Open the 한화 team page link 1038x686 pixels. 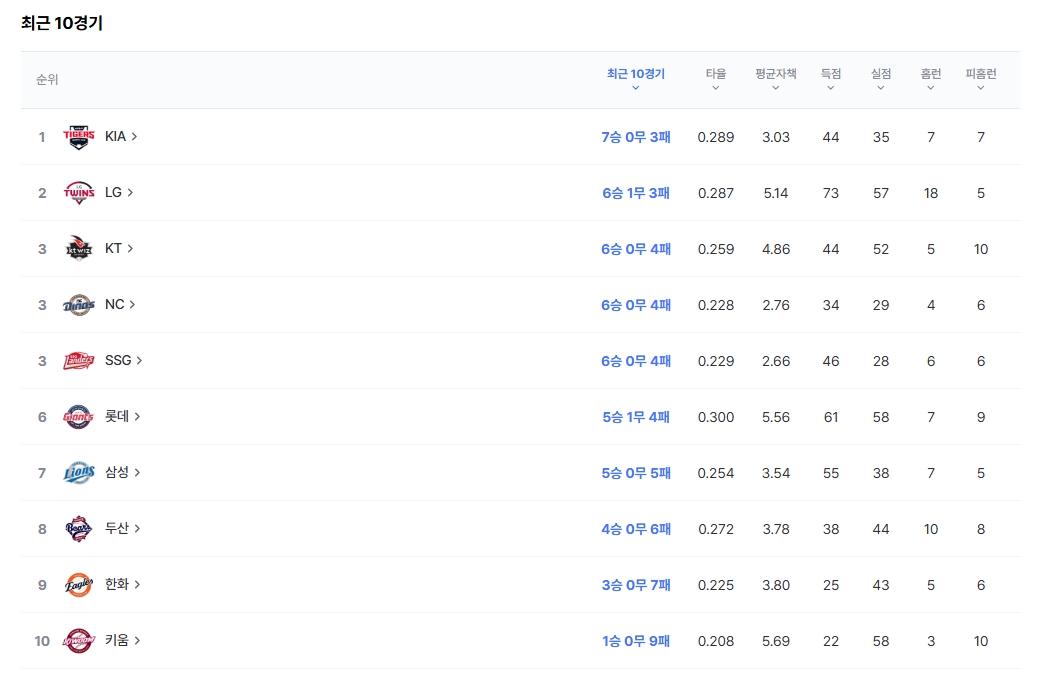[122, 584]
